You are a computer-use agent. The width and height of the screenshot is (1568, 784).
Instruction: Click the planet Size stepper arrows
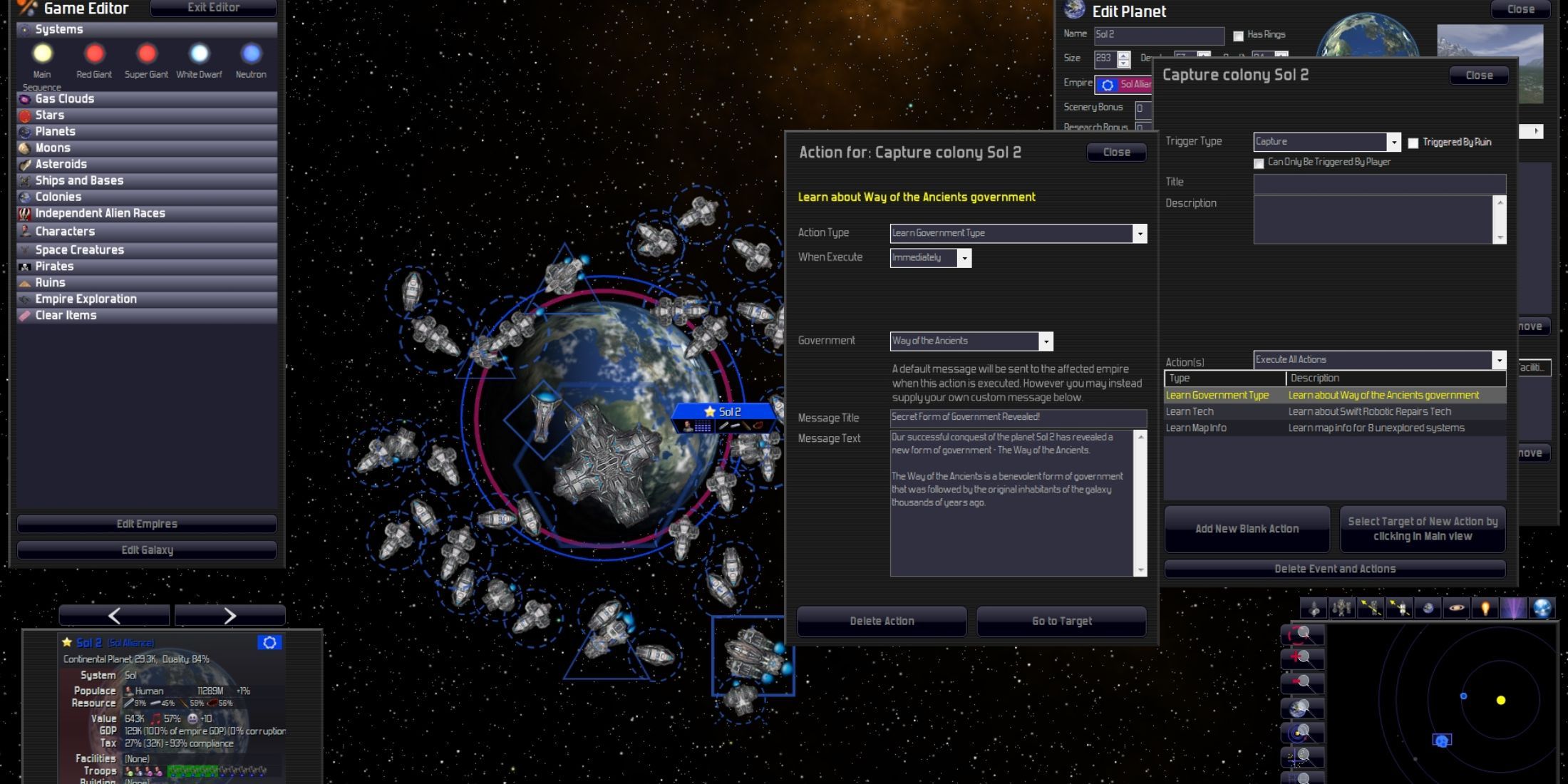pos(1124,59)
